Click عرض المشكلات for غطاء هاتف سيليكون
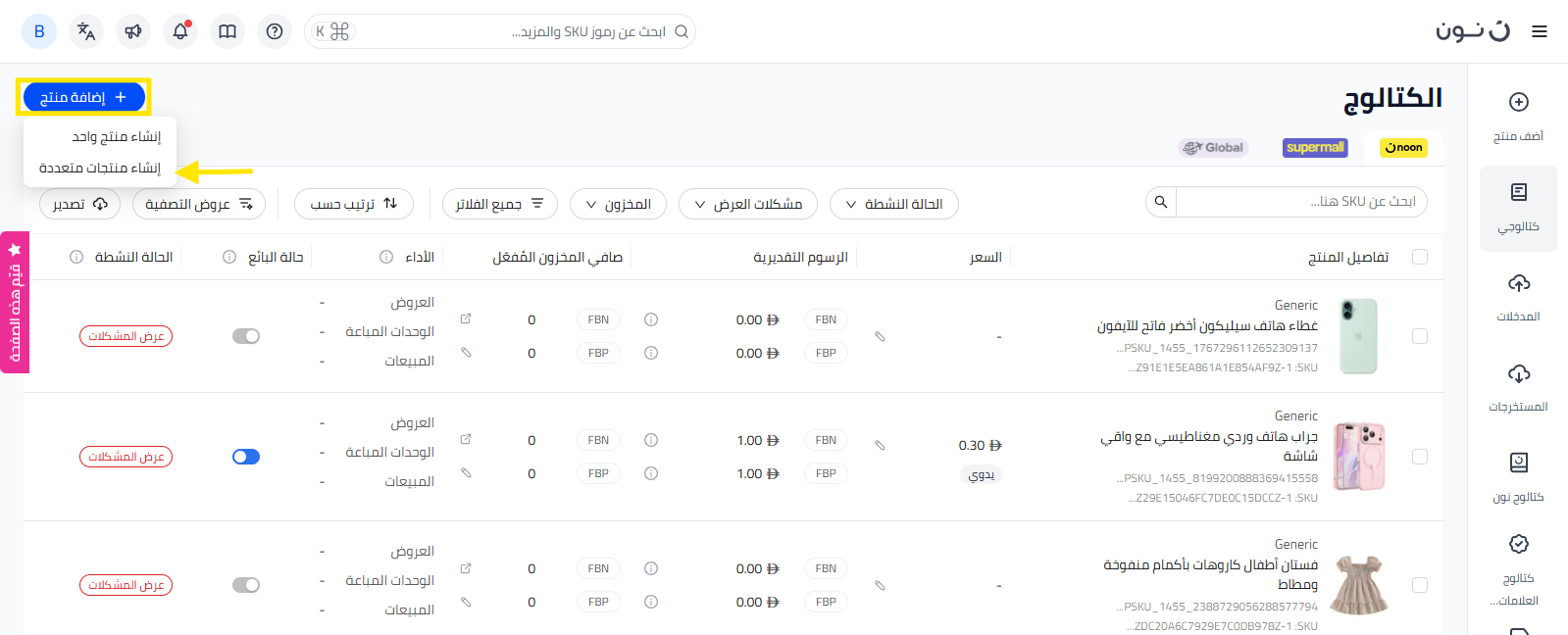Screen dimensions: 1568x635 [126, 336]
